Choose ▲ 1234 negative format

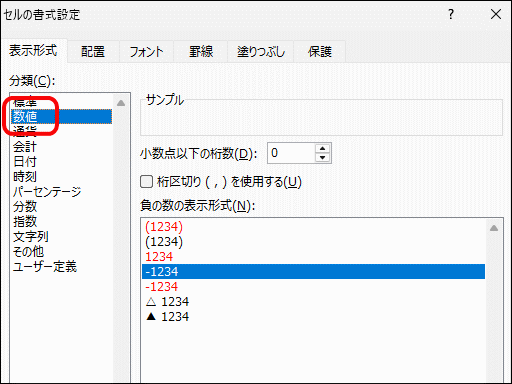(x=313, y=317)
